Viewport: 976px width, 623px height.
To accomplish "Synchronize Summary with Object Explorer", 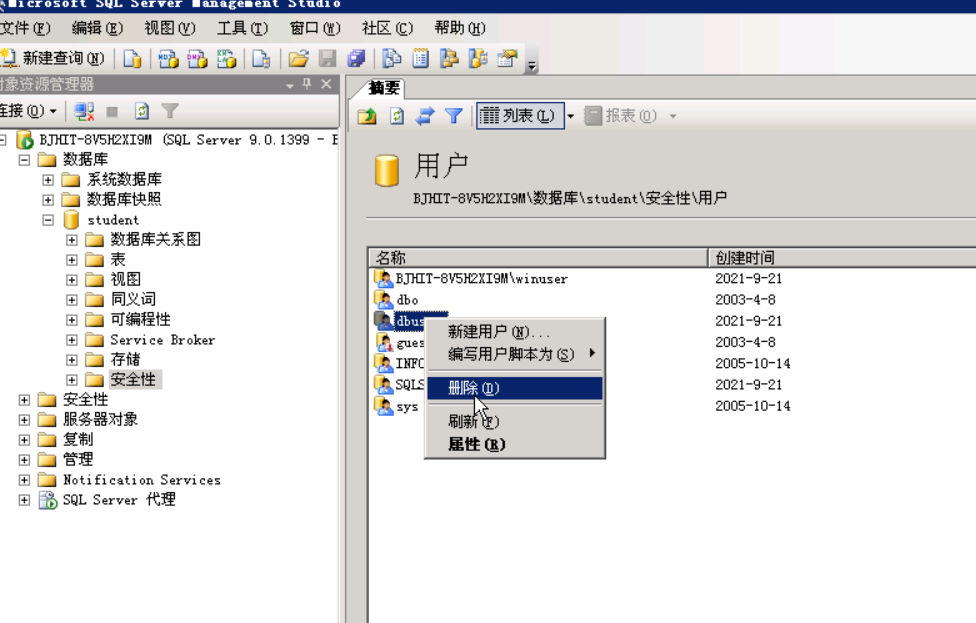I will click(425, 116).
